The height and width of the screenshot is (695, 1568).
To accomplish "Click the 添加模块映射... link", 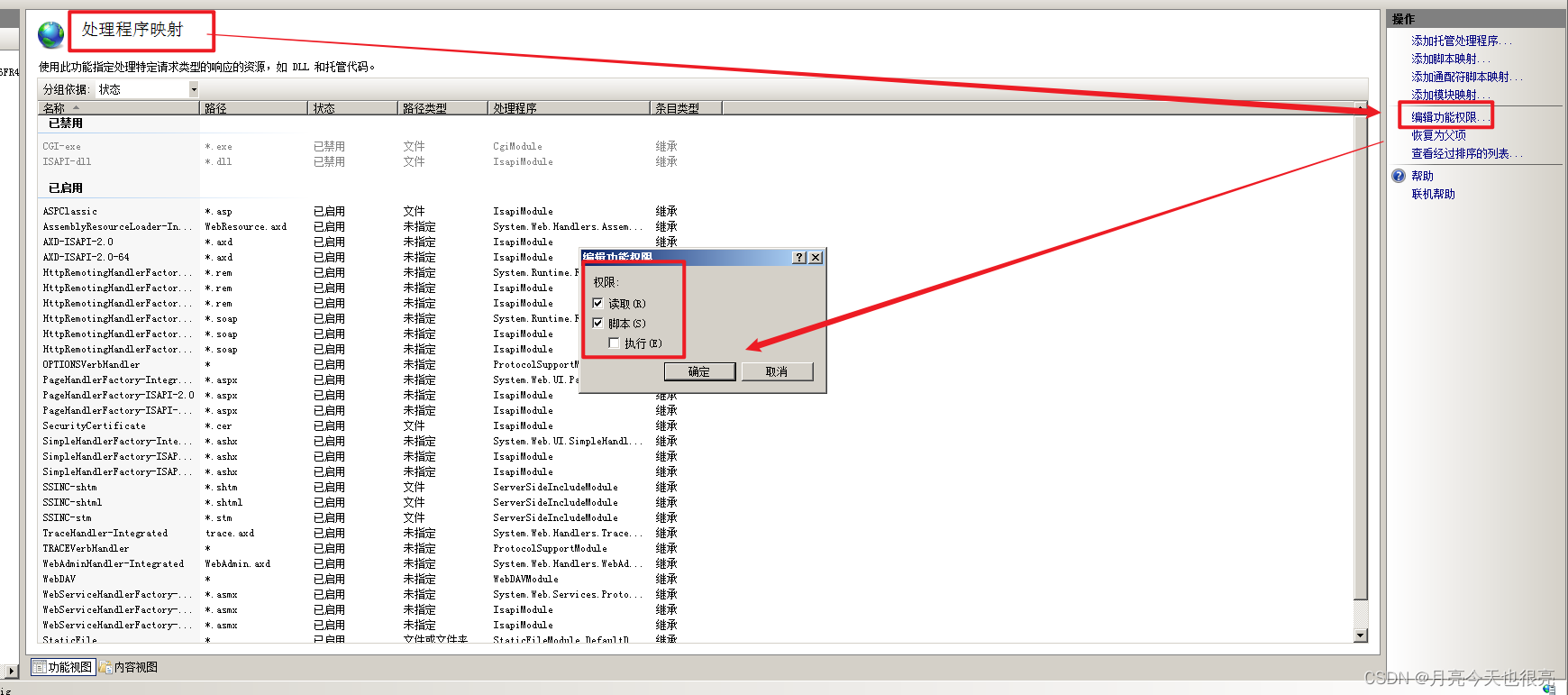I will coord(1450,95).
